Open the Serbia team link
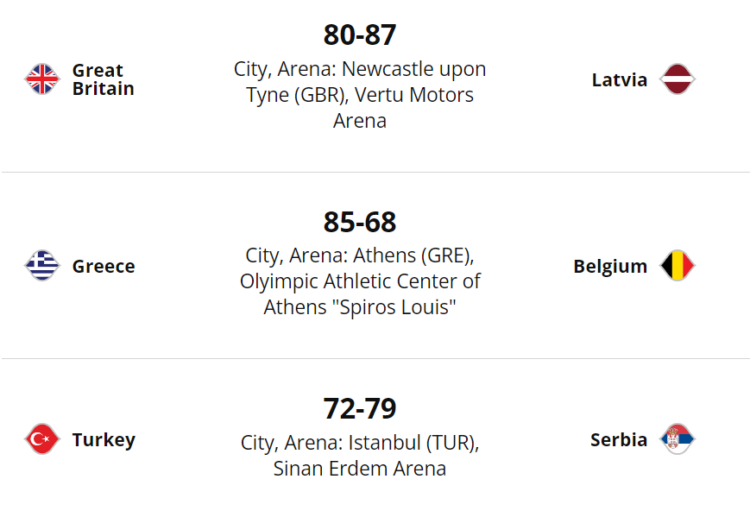The image size is (750, 517). [618, 439]
